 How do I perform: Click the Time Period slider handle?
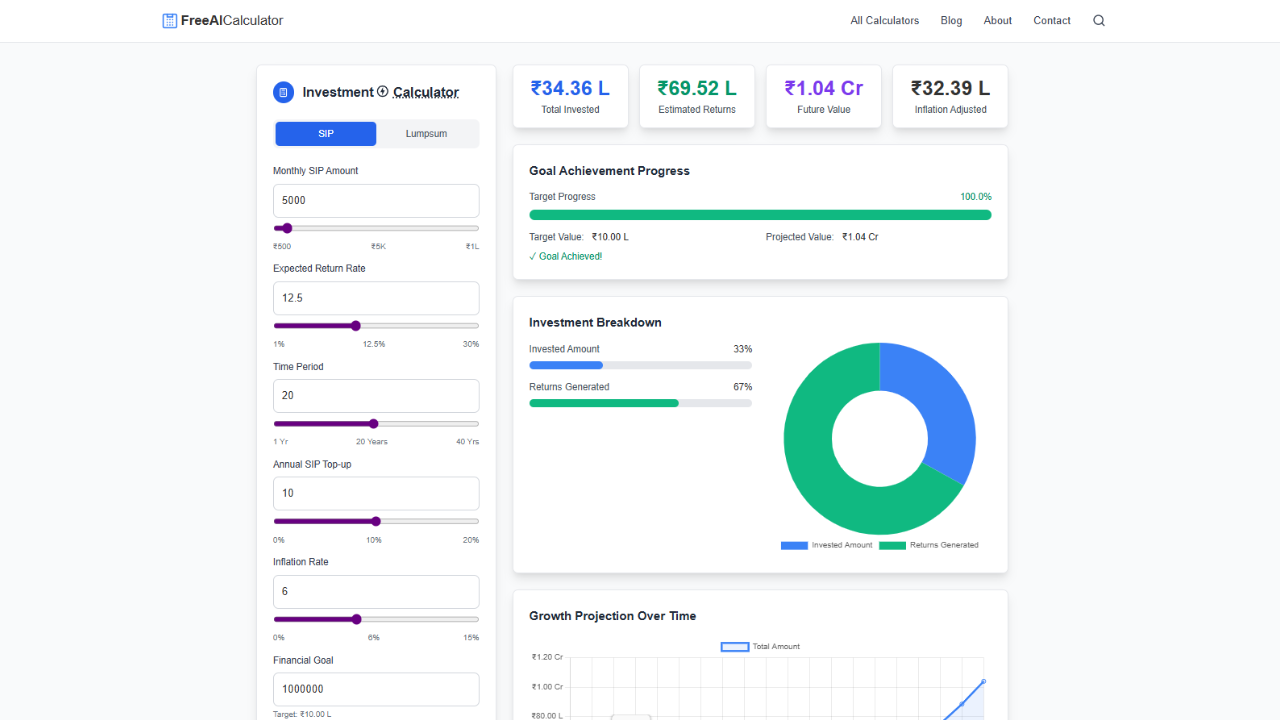pos(374,423)
